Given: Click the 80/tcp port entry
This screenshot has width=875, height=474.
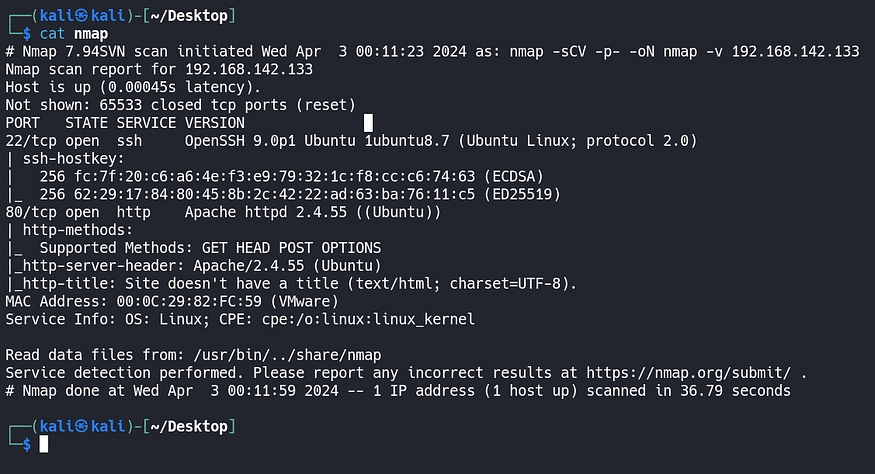Looking at the screenshot, I should click(x=31, y=212).
